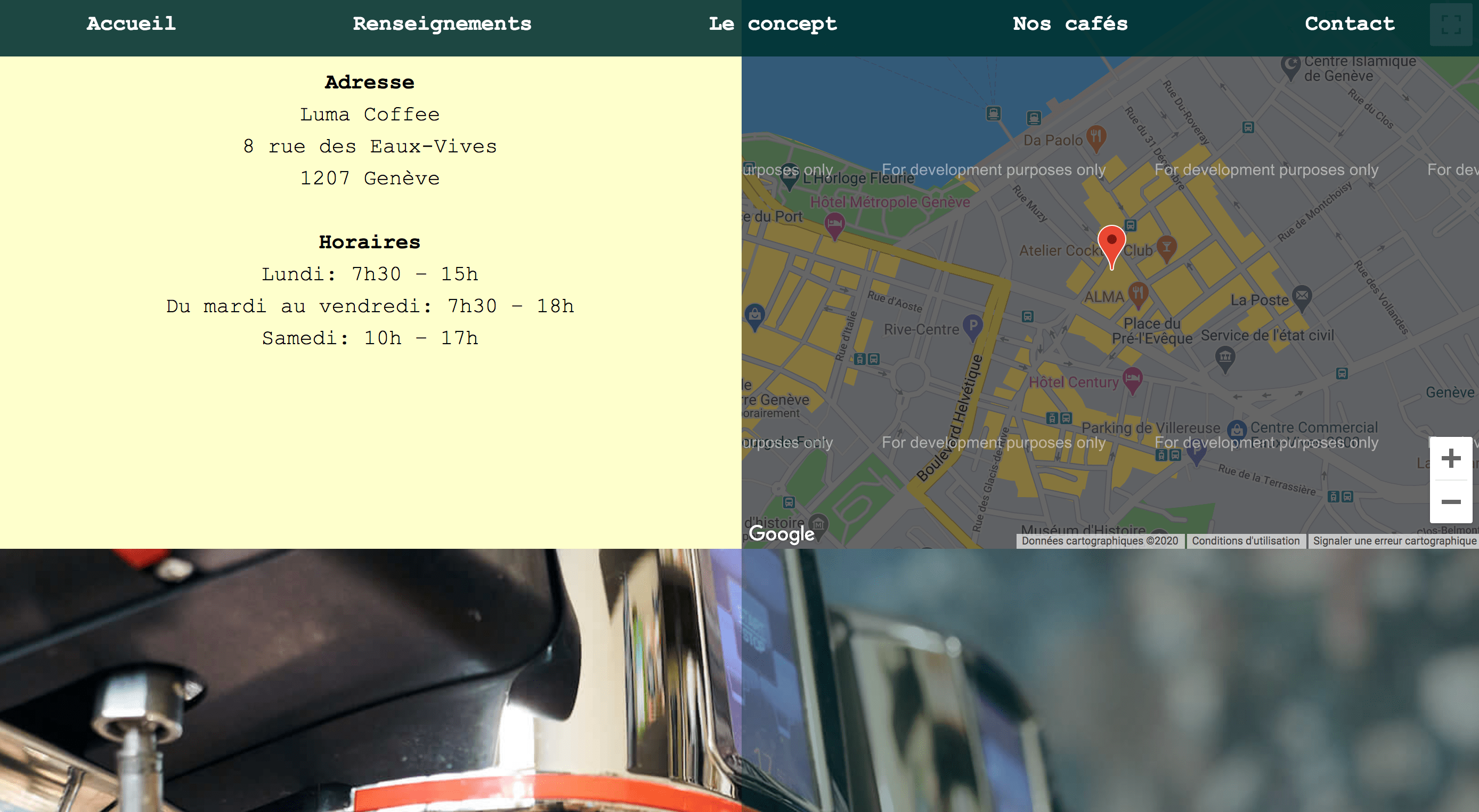
Task: Click Signaler une erreur cartographique
Action: point(1394,541)
